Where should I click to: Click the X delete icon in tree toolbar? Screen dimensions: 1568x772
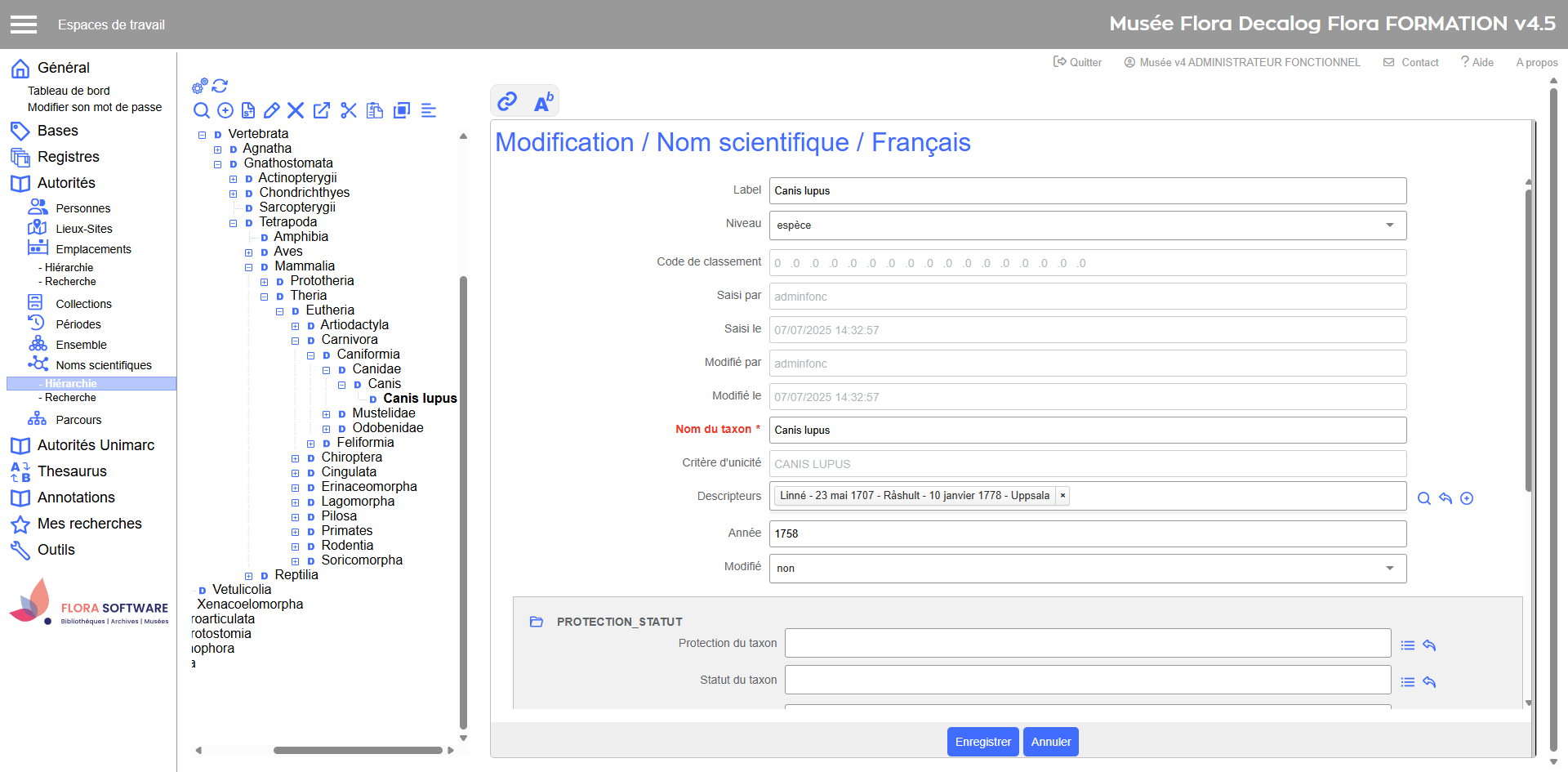coord(296,110)
